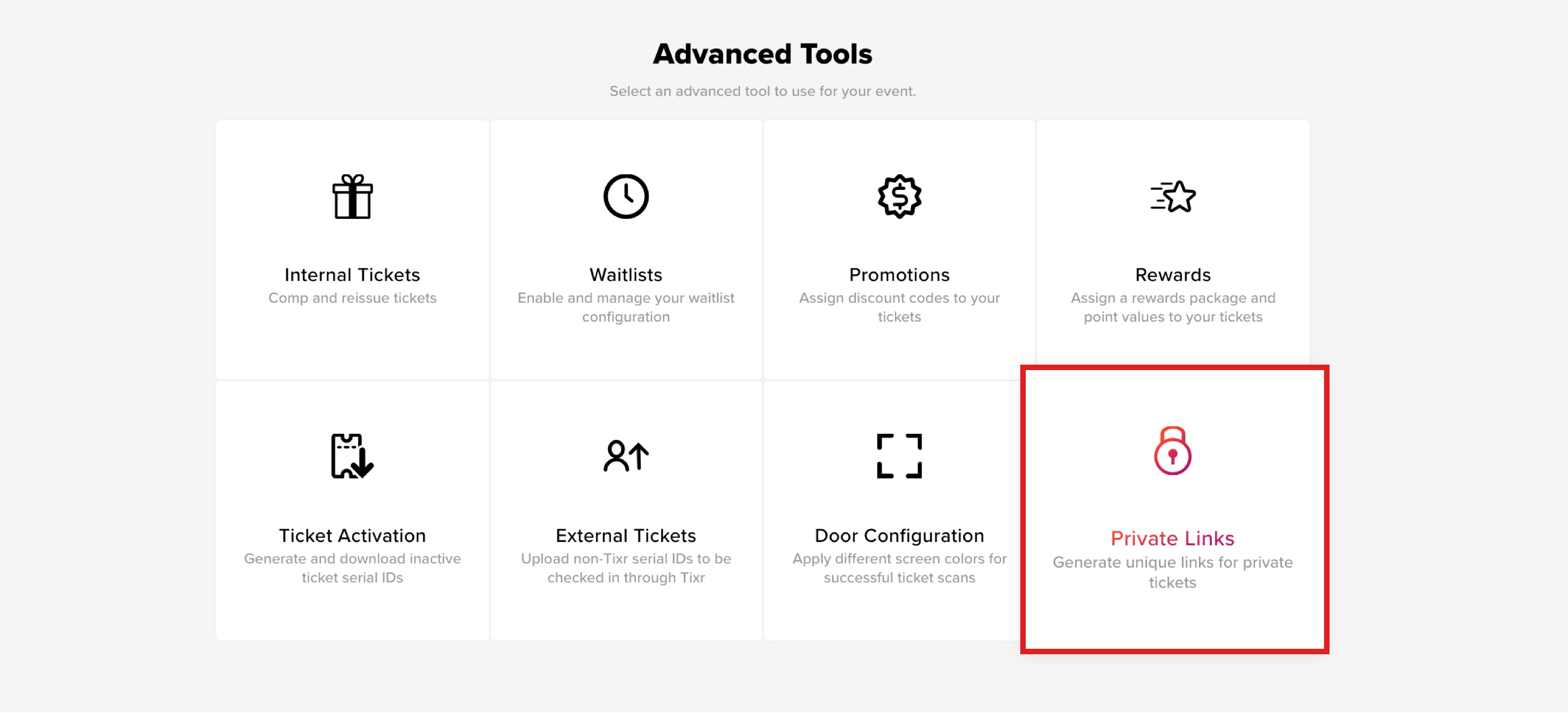Image resolution: width=1568 pixels, height=713 pixels.
Task: Click 'Upload non-Tixr serial IDs' description
Action: point(626,568)
